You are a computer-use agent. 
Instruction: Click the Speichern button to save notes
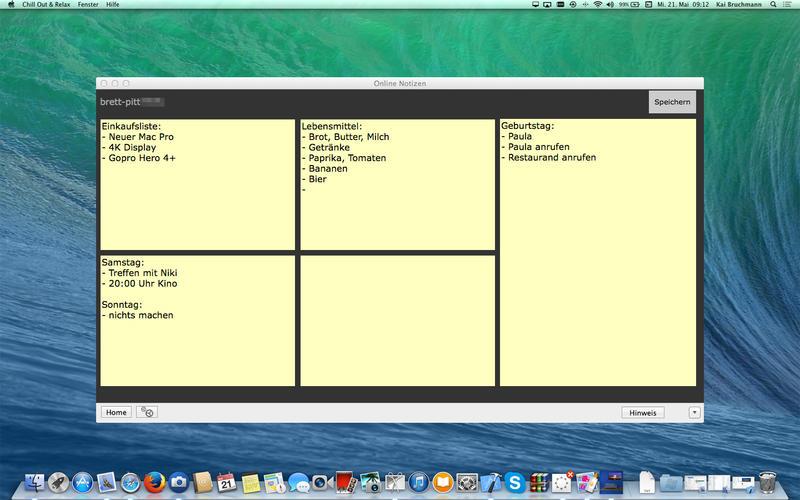(672, 102)
